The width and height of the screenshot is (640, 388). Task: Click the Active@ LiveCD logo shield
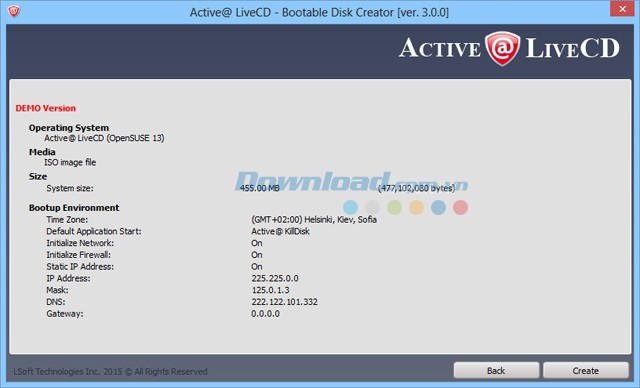(x=502, y=49)
